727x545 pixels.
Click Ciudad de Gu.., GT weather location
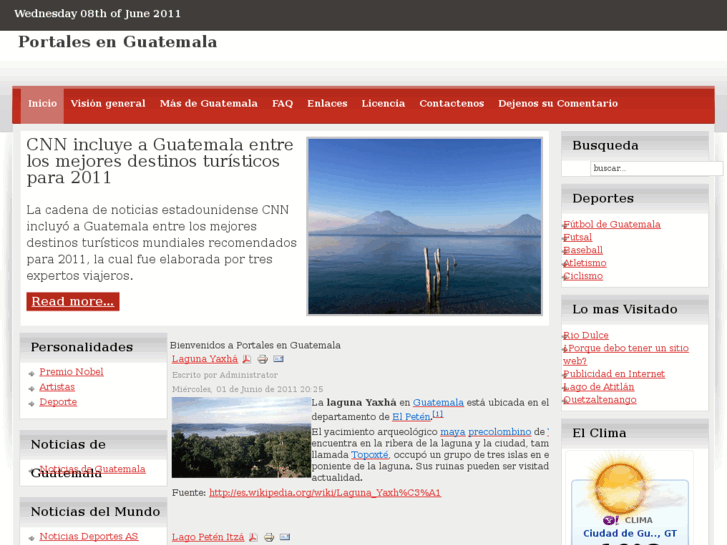(630, 533)
